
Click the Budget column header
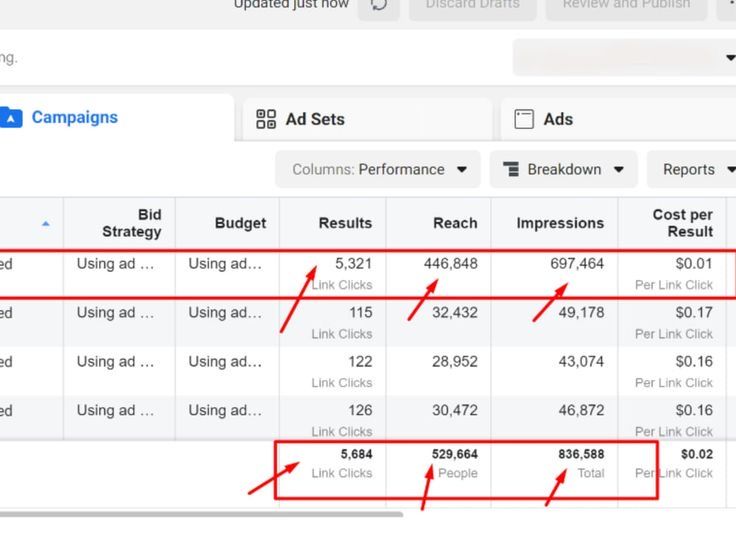click(x=240, y=223)
